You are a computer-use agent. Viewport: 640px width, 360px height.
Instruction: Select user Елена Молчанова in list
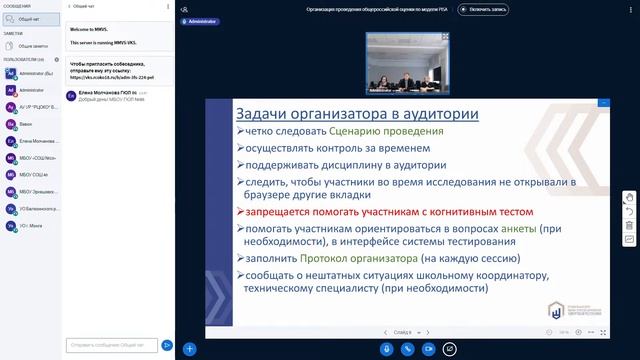(x=31, y=141)
